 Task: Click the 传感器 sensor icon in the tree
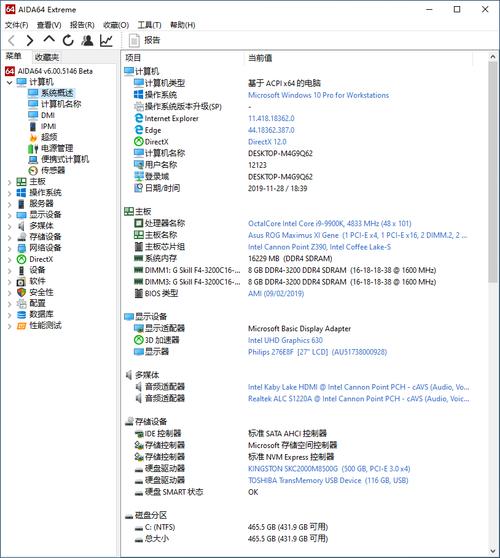33,171
